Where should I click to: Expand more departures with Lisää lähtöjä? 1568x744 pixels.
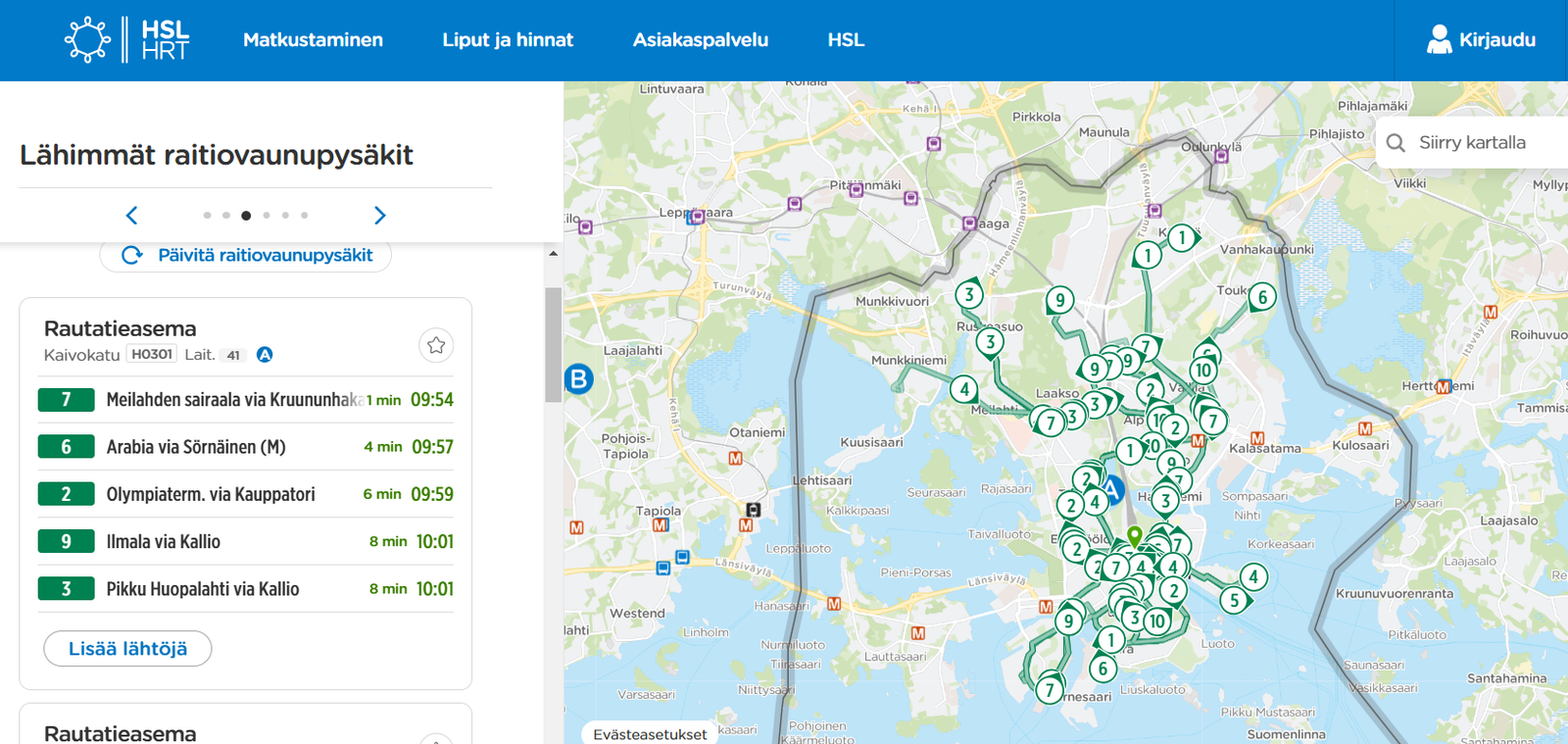[127, 649]
